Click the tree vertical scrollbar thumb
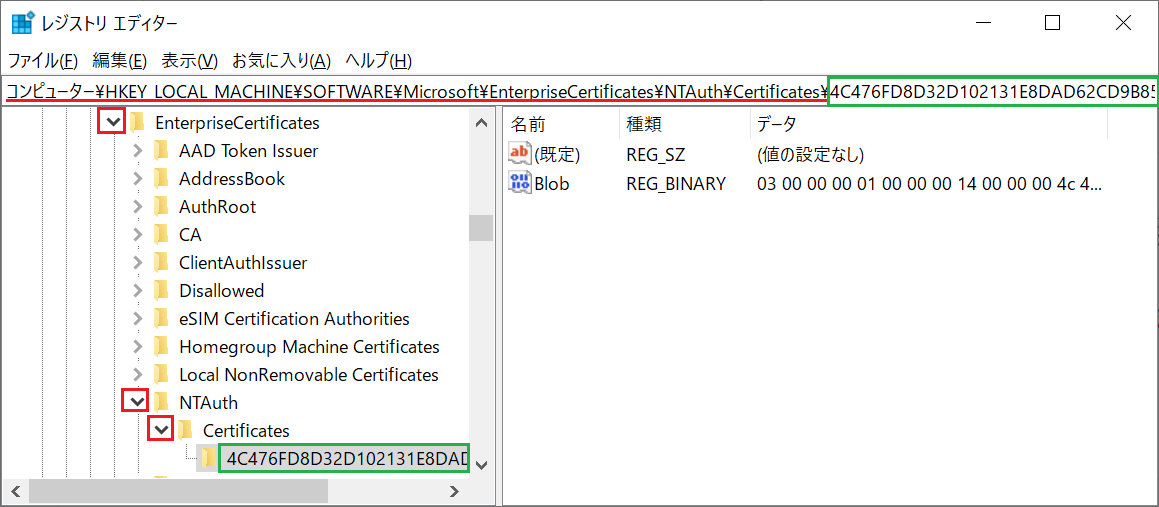Viewport: 1159px width, 507px height. coord(481,227)
